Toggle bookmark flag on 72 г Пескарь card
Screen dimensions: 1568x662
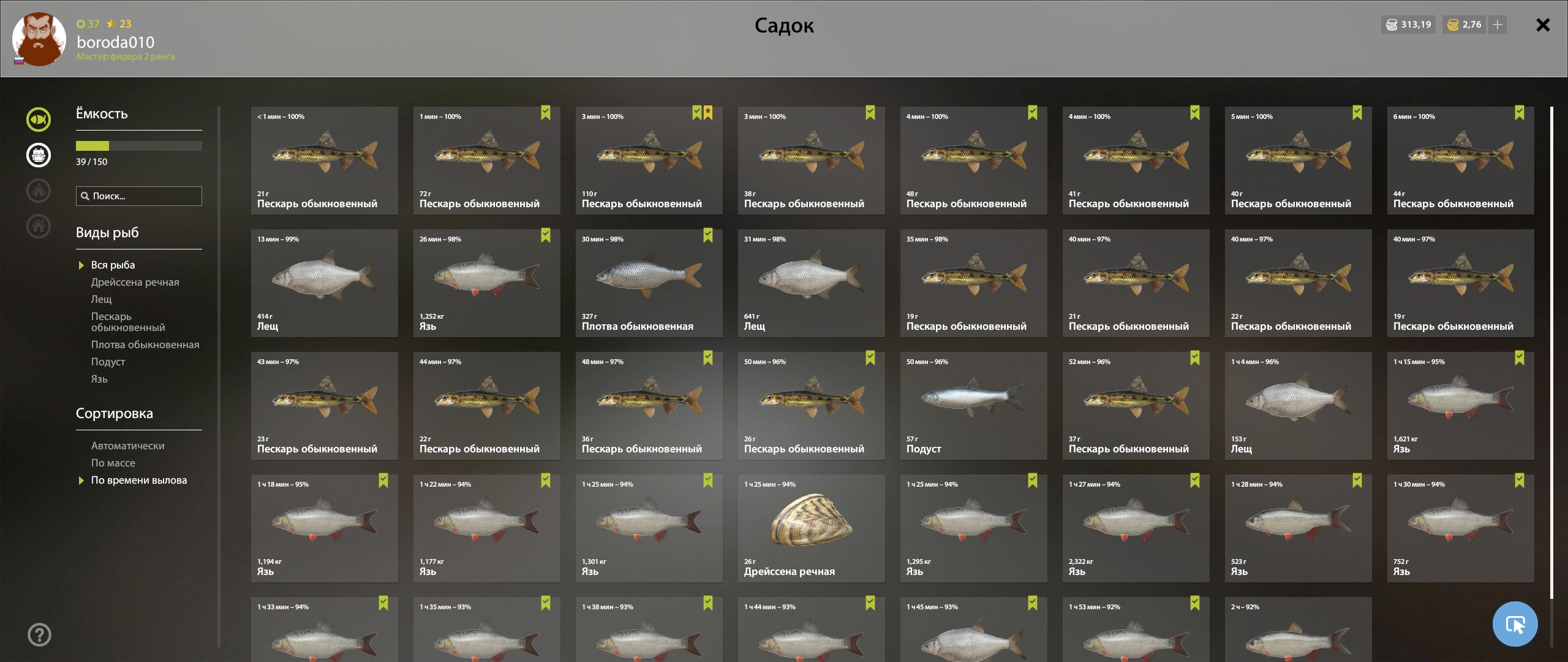(546, 113)
